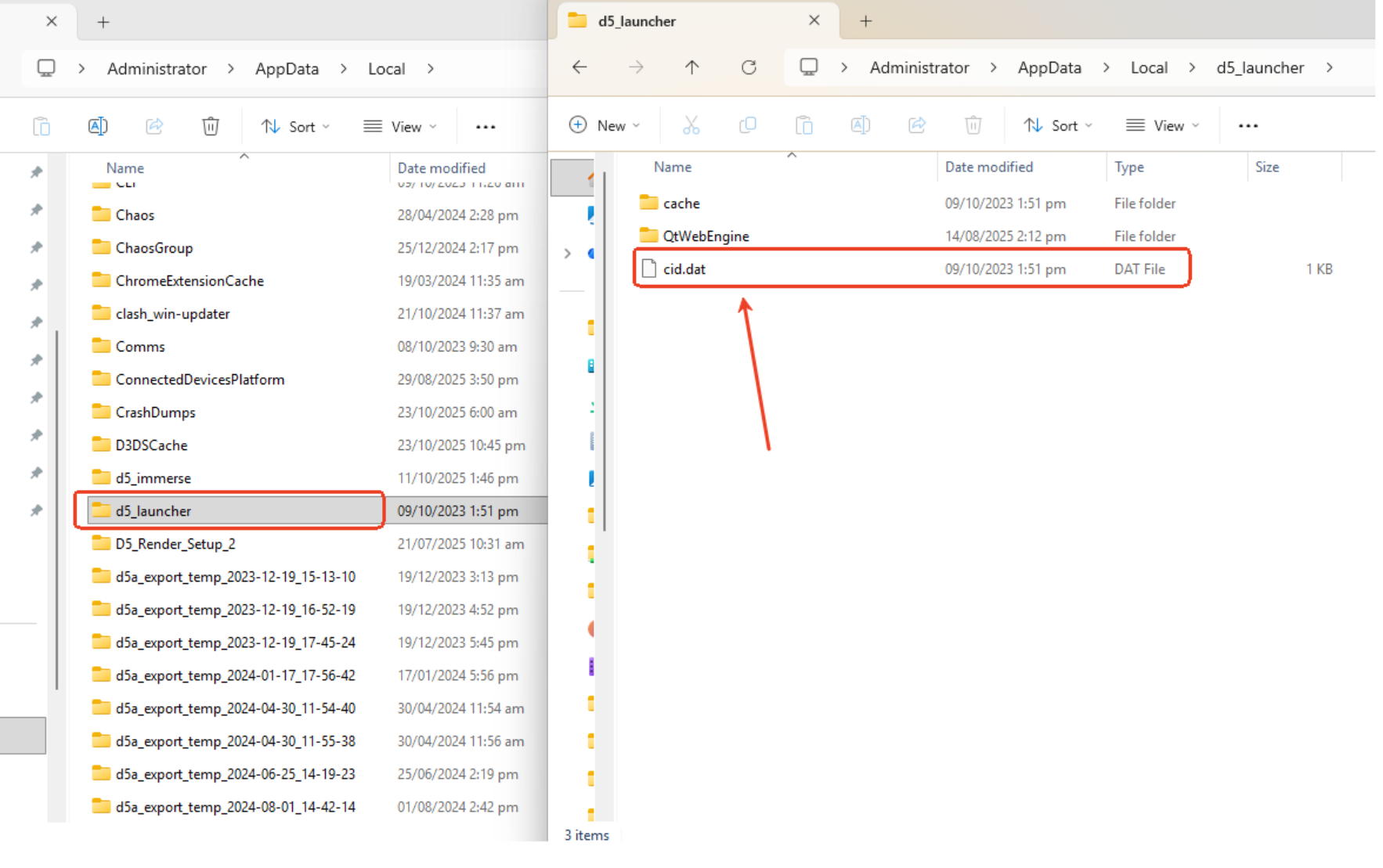Select the d5_immerse folder
This screenshot has width=1383, height=868.
[153, 478]
